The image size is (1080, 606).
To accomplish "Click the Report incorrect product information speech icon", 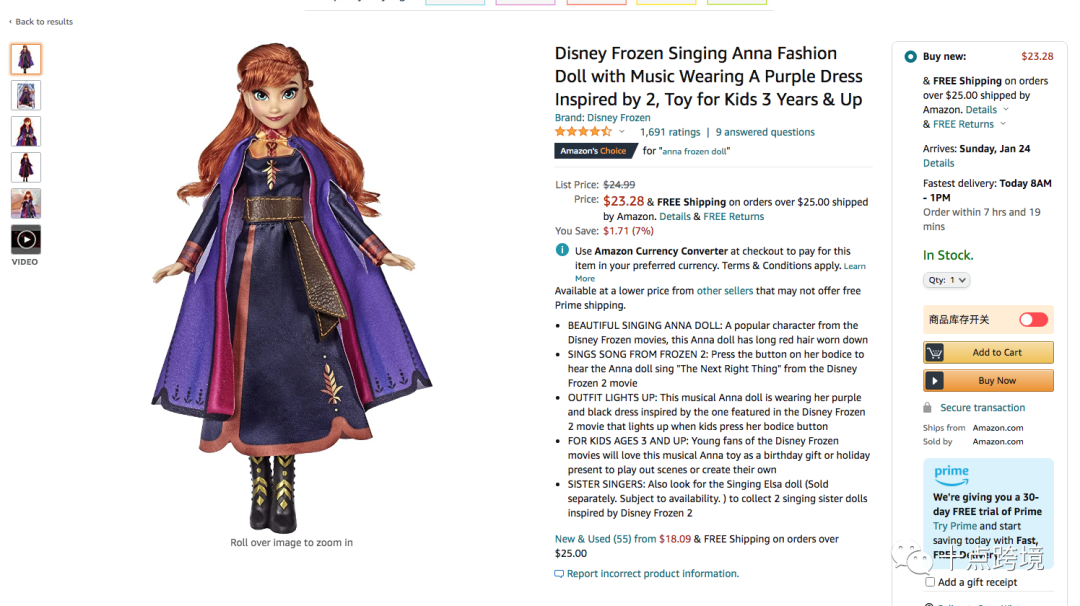I will click(x=559, y=574).
